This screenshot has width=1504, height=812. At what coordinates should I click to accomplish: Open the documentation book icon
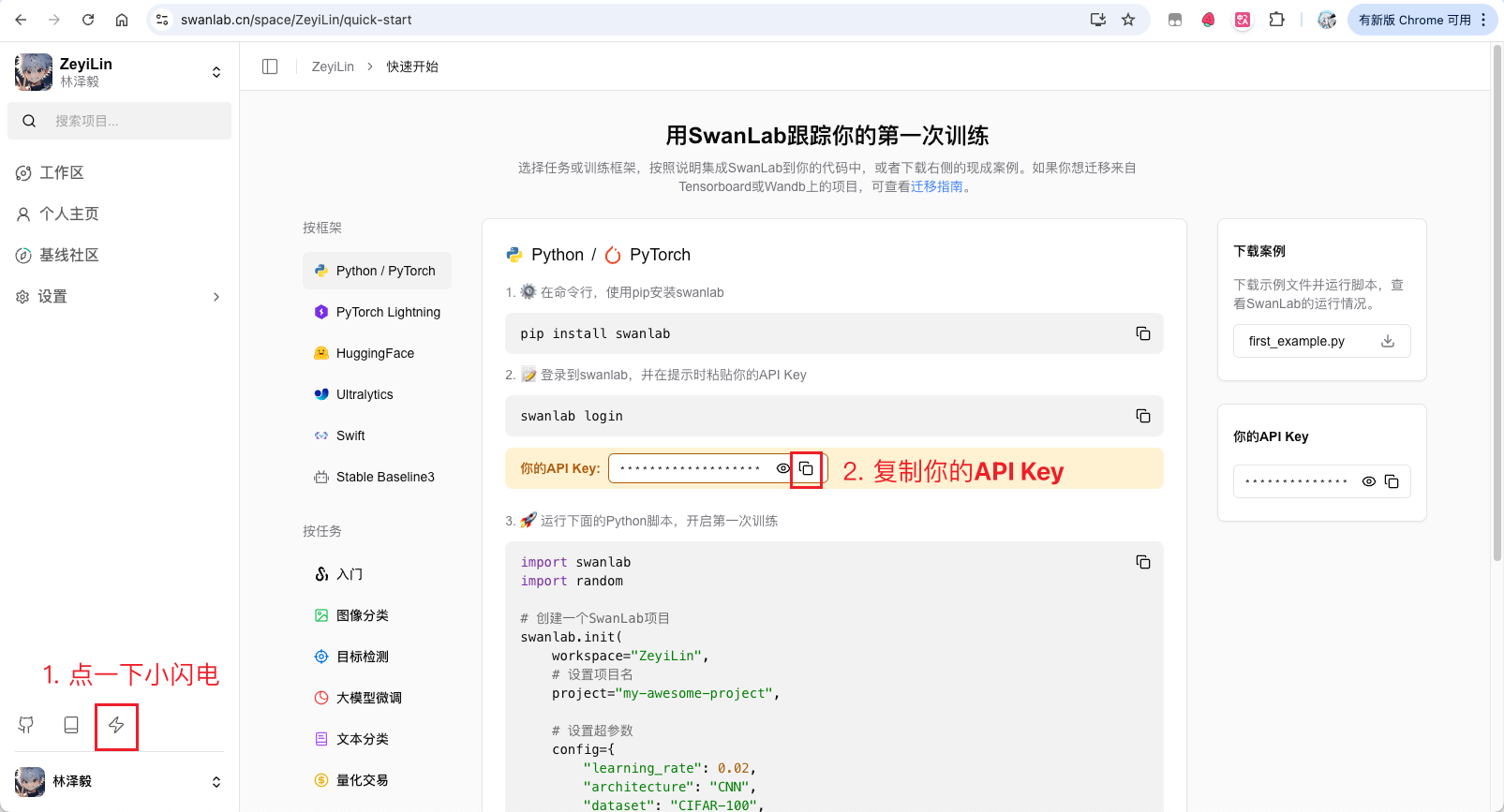[x=71, y=725]
